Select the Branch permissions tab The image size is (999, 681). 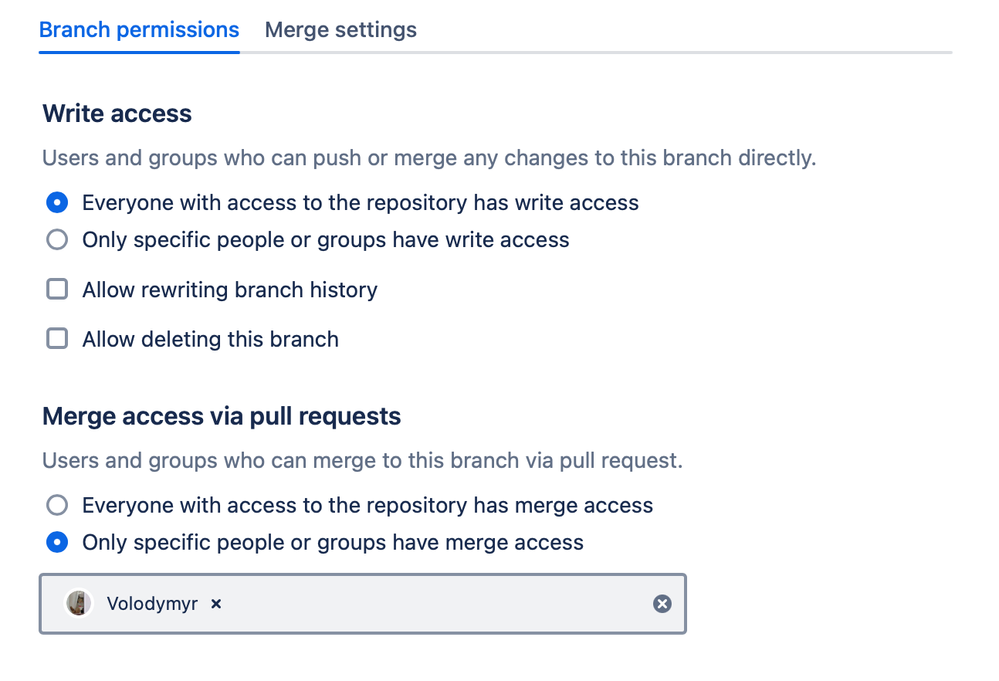(139, 30)
